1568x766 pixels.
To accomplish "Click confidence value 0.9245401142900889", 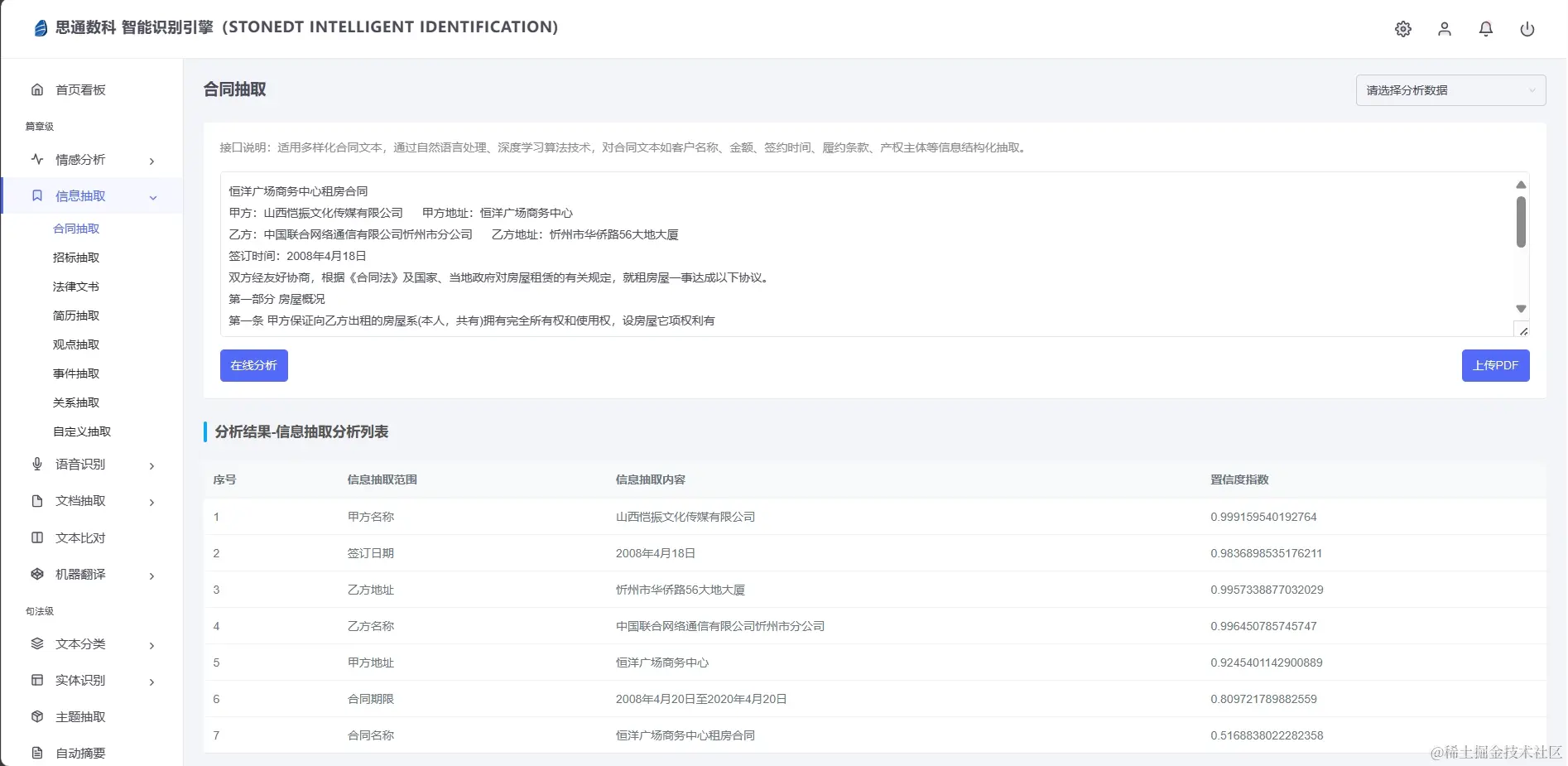I will click(x=1267, y=662).
